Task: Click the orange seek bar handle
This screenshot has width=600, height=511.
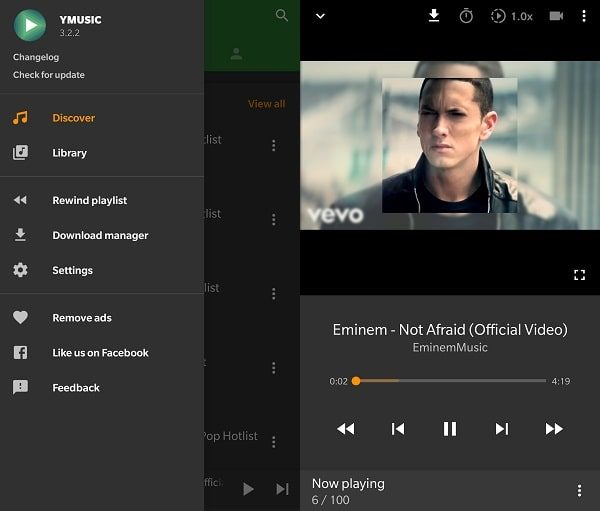Action: pyautogui.click(x=356, y=381)
